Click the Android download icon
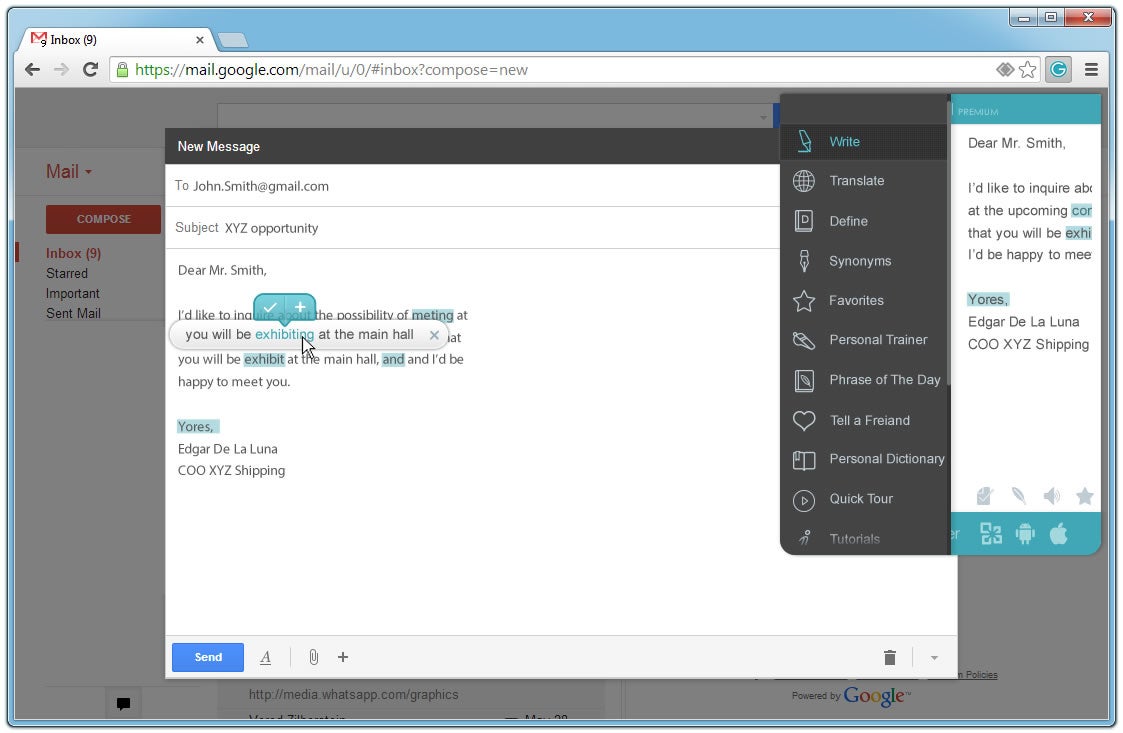This screenshot has width=1123, height=733. pos(1025,533)
